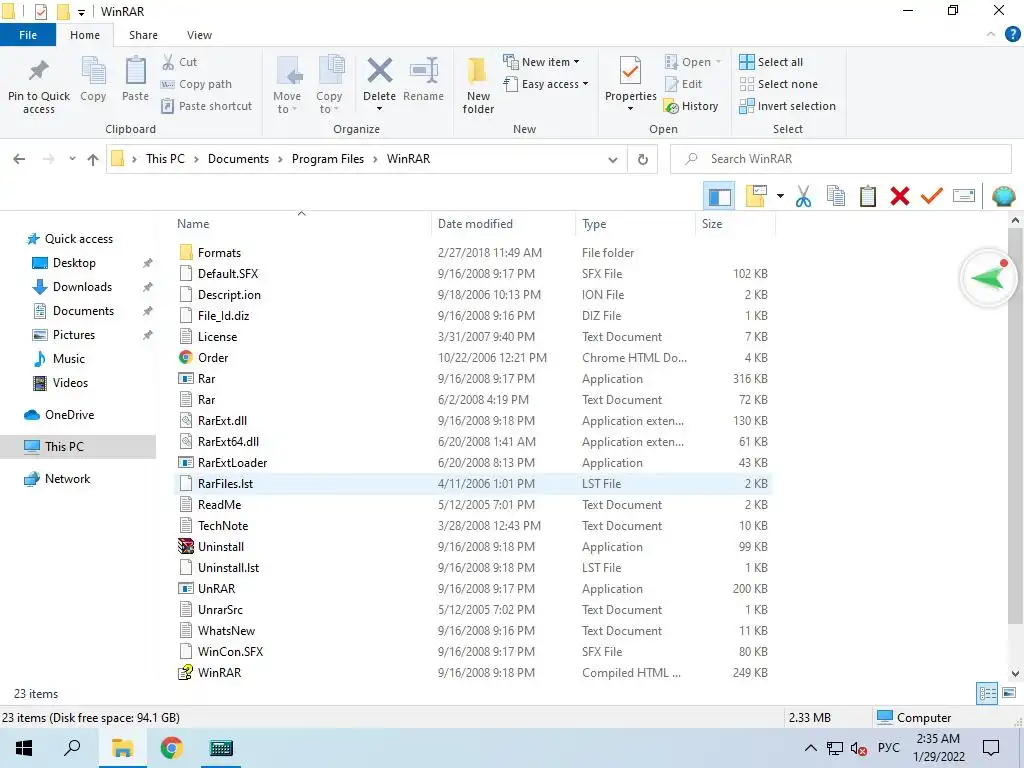Sort by the Size column header
The width and height of the screenshot is (1024, 768).
[x=712, y=224]
